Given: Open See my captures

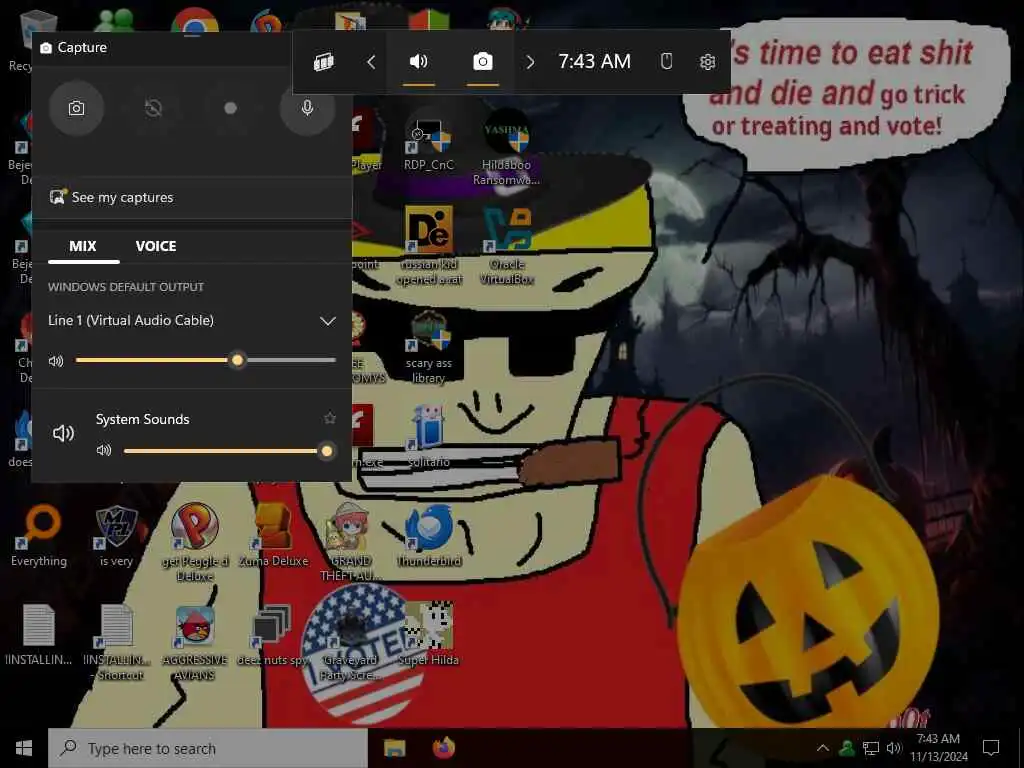Looking at the screenshot, I should coord(112,197).
